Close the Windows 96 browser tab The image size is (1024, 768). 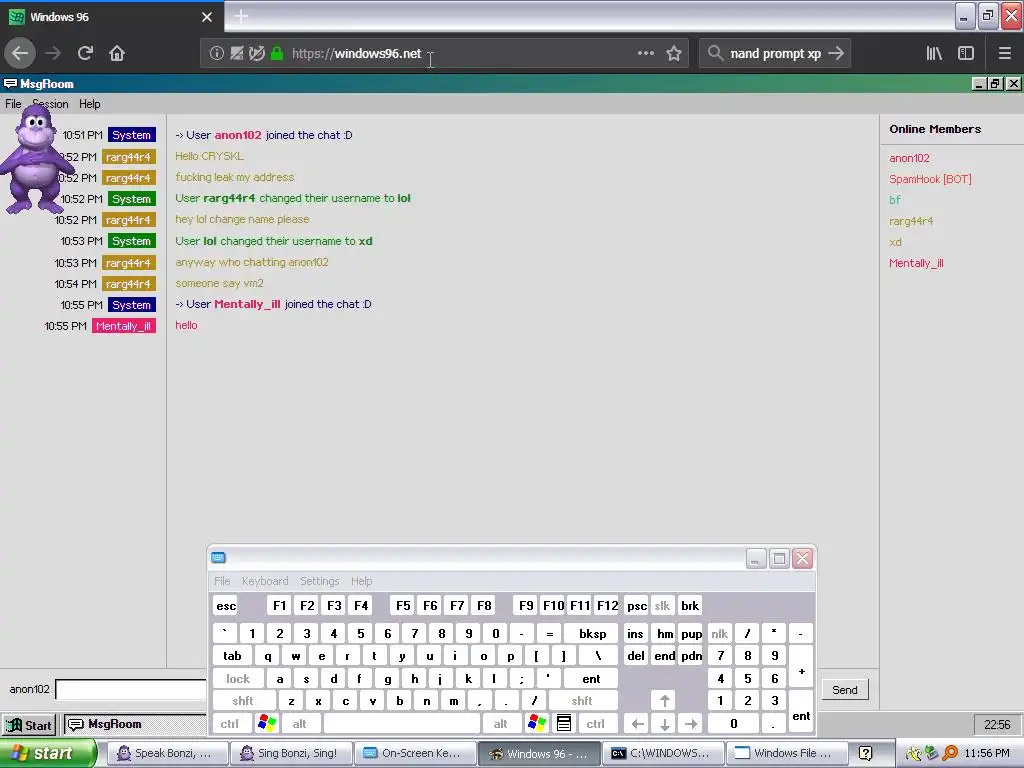[x=206, y=17]
